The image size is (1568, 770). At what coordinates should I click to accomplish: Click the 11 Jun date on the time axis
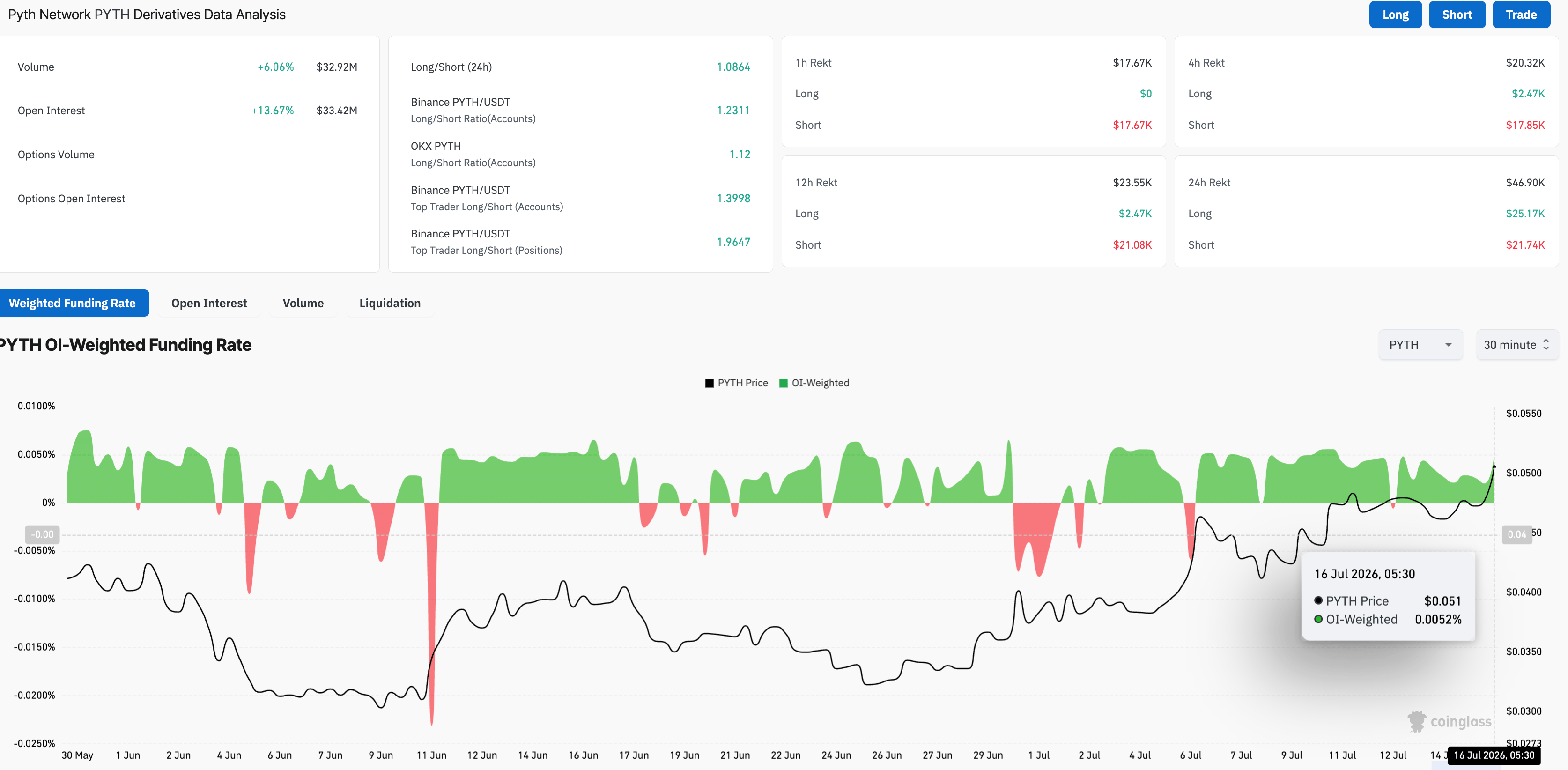coord(431,755)
